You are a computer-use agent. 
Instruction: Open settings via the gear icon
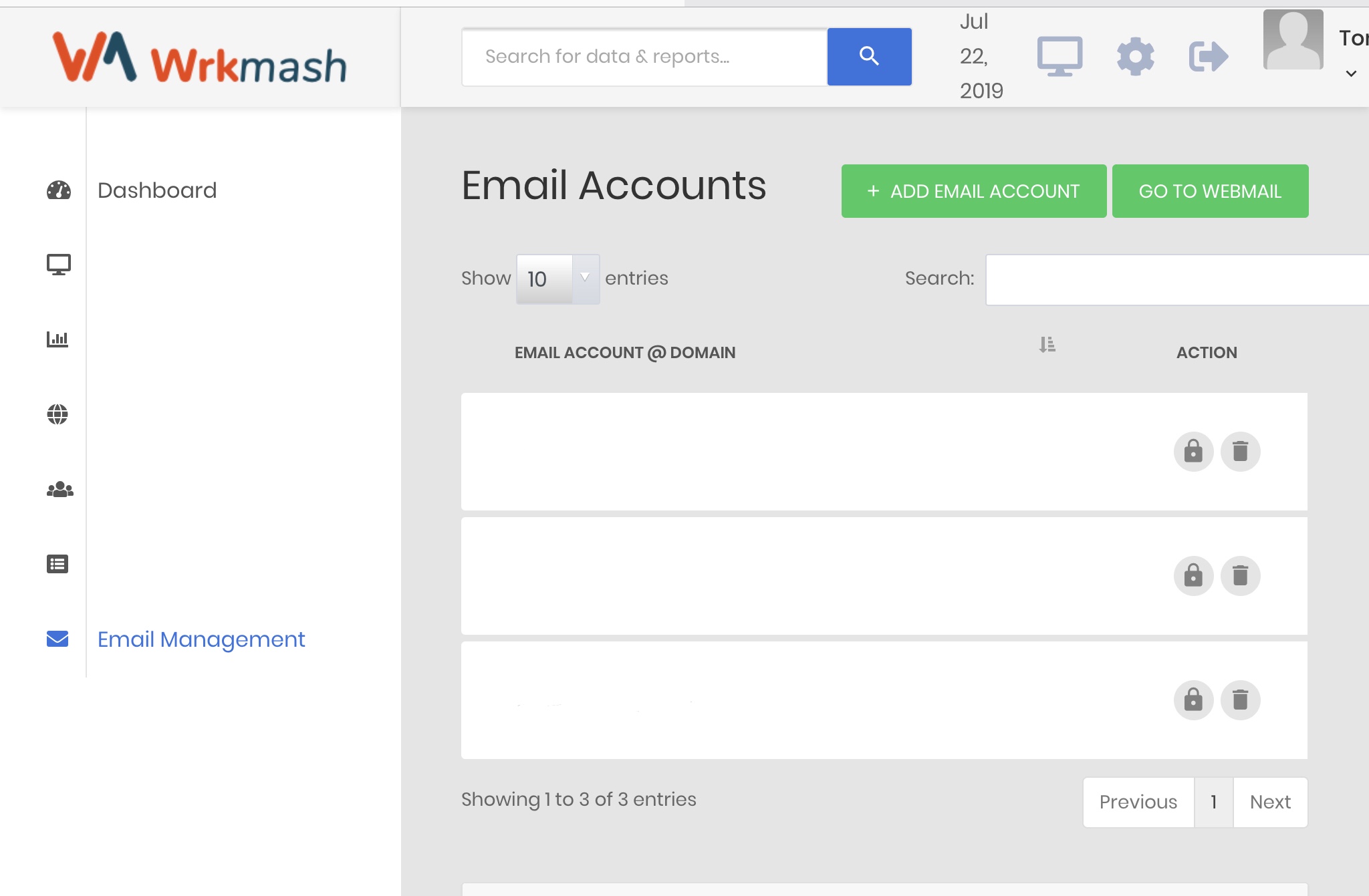tap(1134, 56)
